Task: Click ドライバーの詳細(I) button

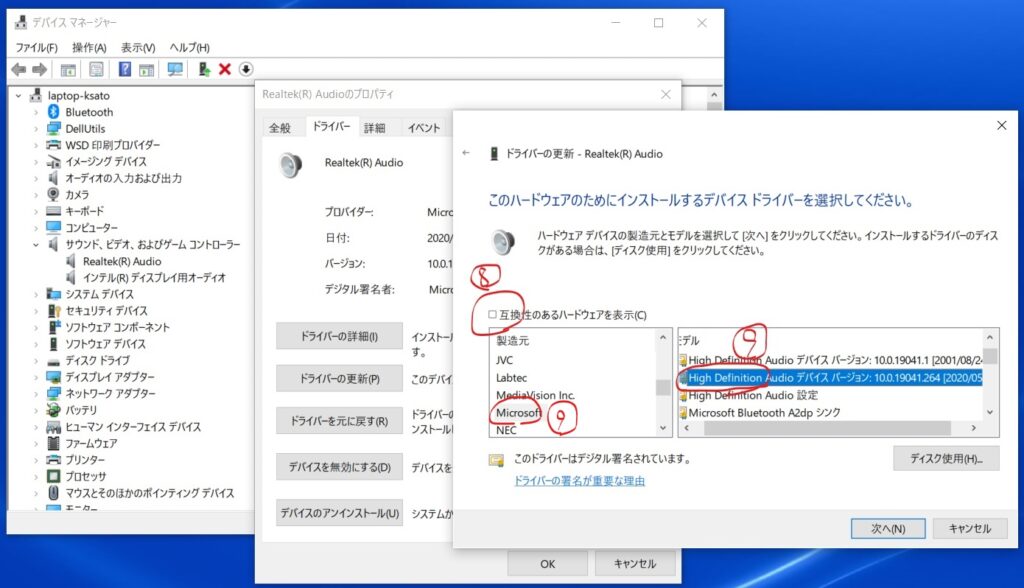Action: pos(339,336)
